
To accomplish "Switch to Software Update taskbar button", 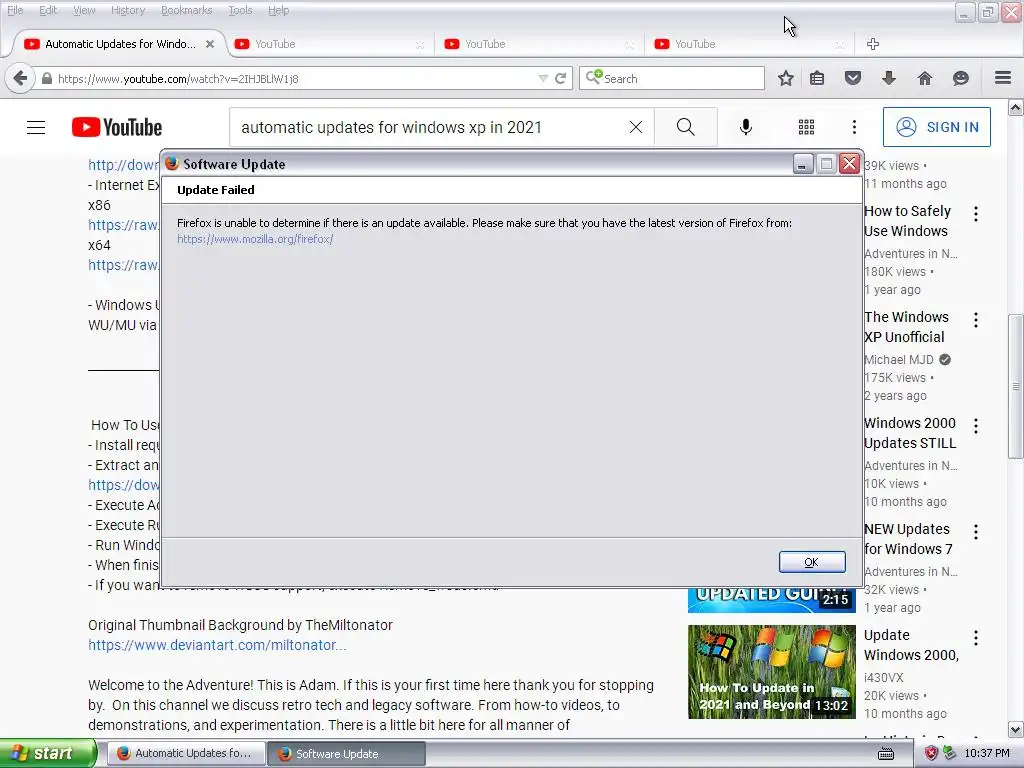I will (347, 754).
